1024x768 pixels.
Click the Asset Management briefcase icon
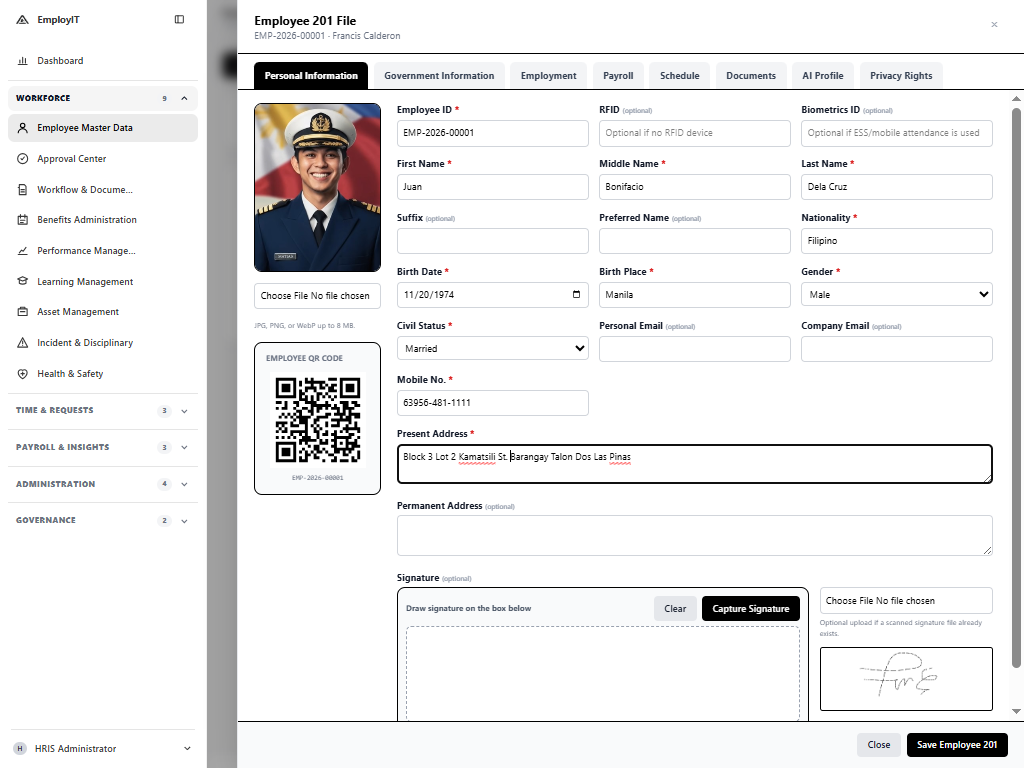coord(22,312)
